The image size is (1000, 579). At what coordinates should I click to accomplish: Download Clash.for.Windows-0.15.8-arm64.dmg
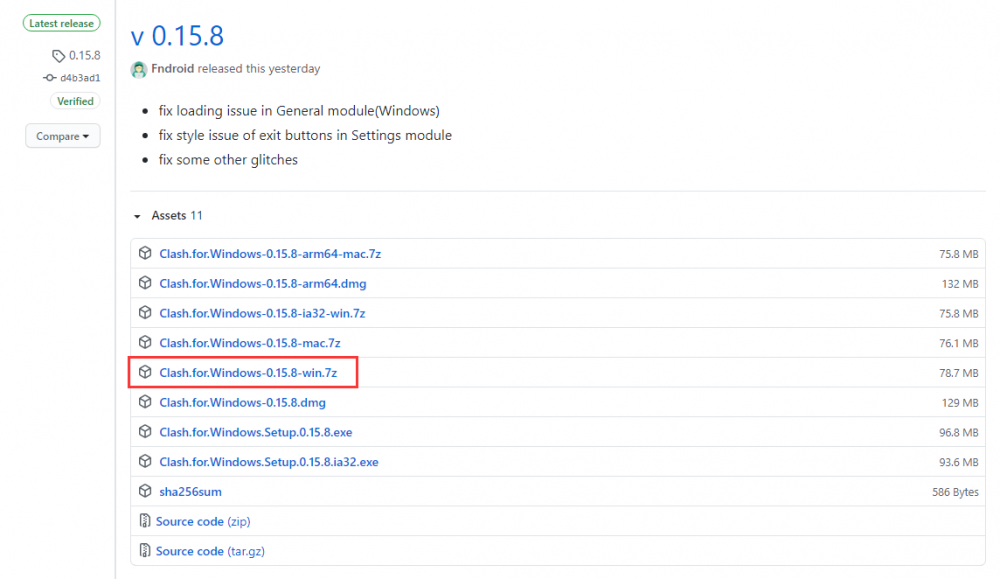(262, 284)
